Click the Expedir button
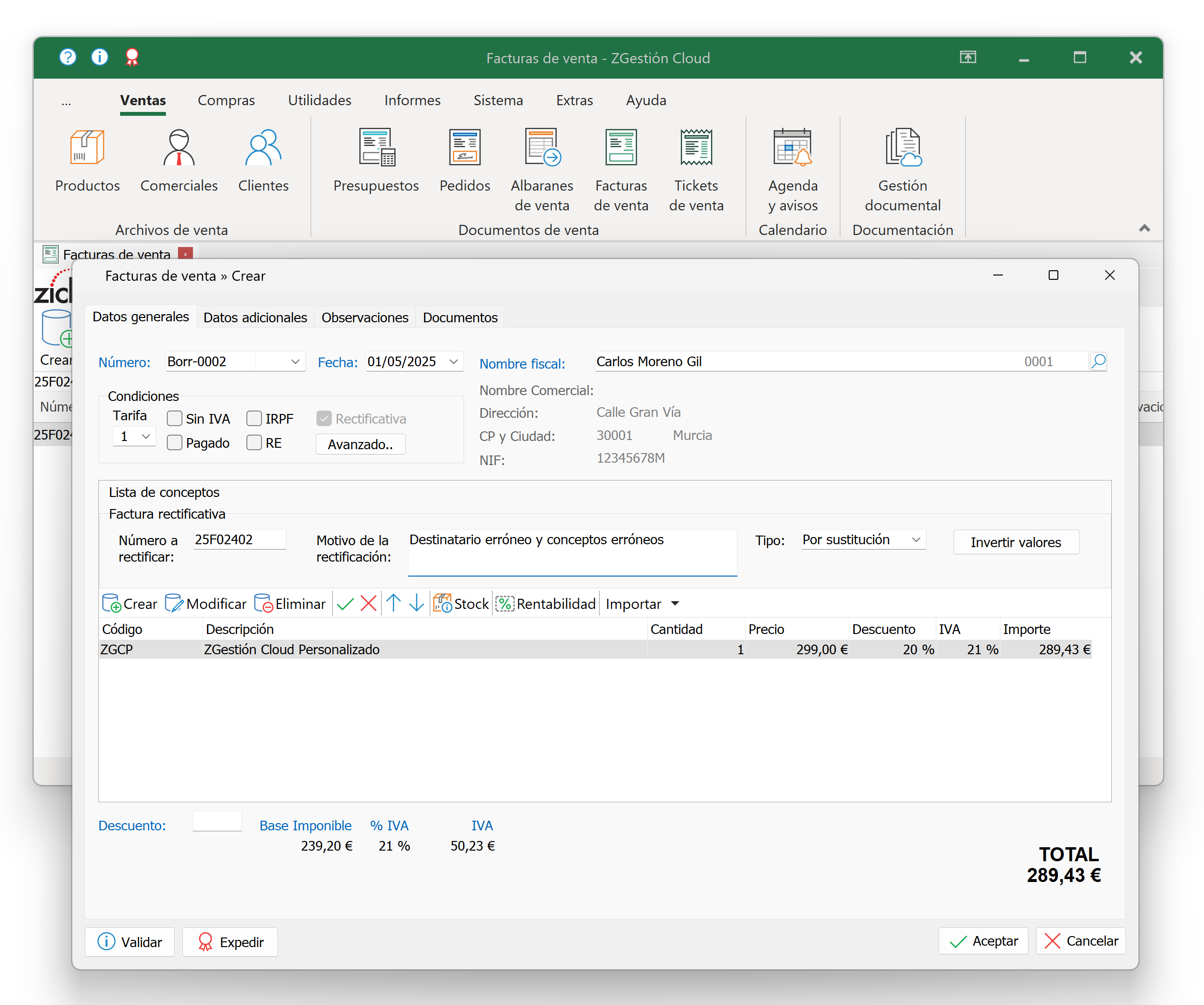This screenshot has height=1005, width=1204. pos(230,942)
